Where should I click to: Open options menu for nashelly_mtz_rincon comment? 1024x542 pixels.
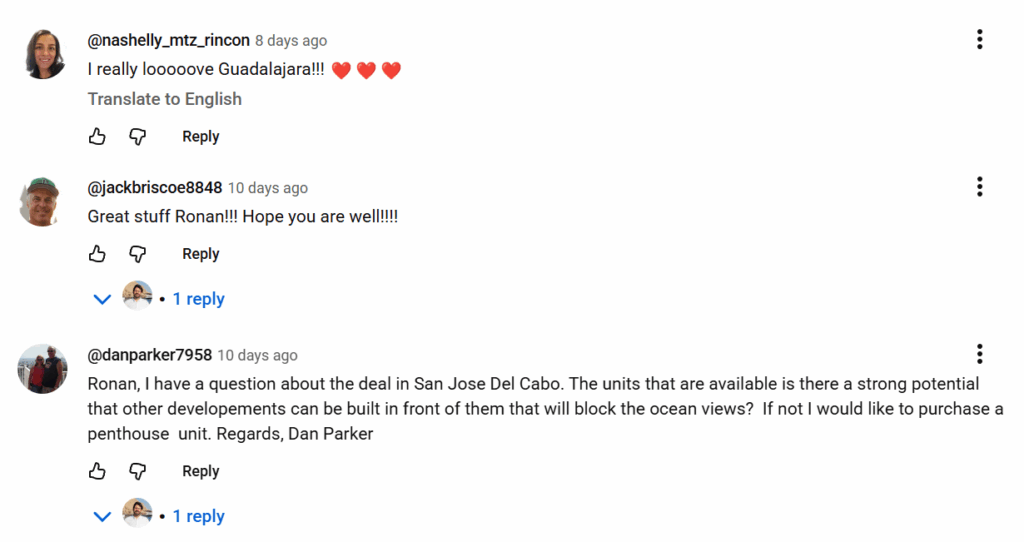pyautogui.click(x=979, y=40)
